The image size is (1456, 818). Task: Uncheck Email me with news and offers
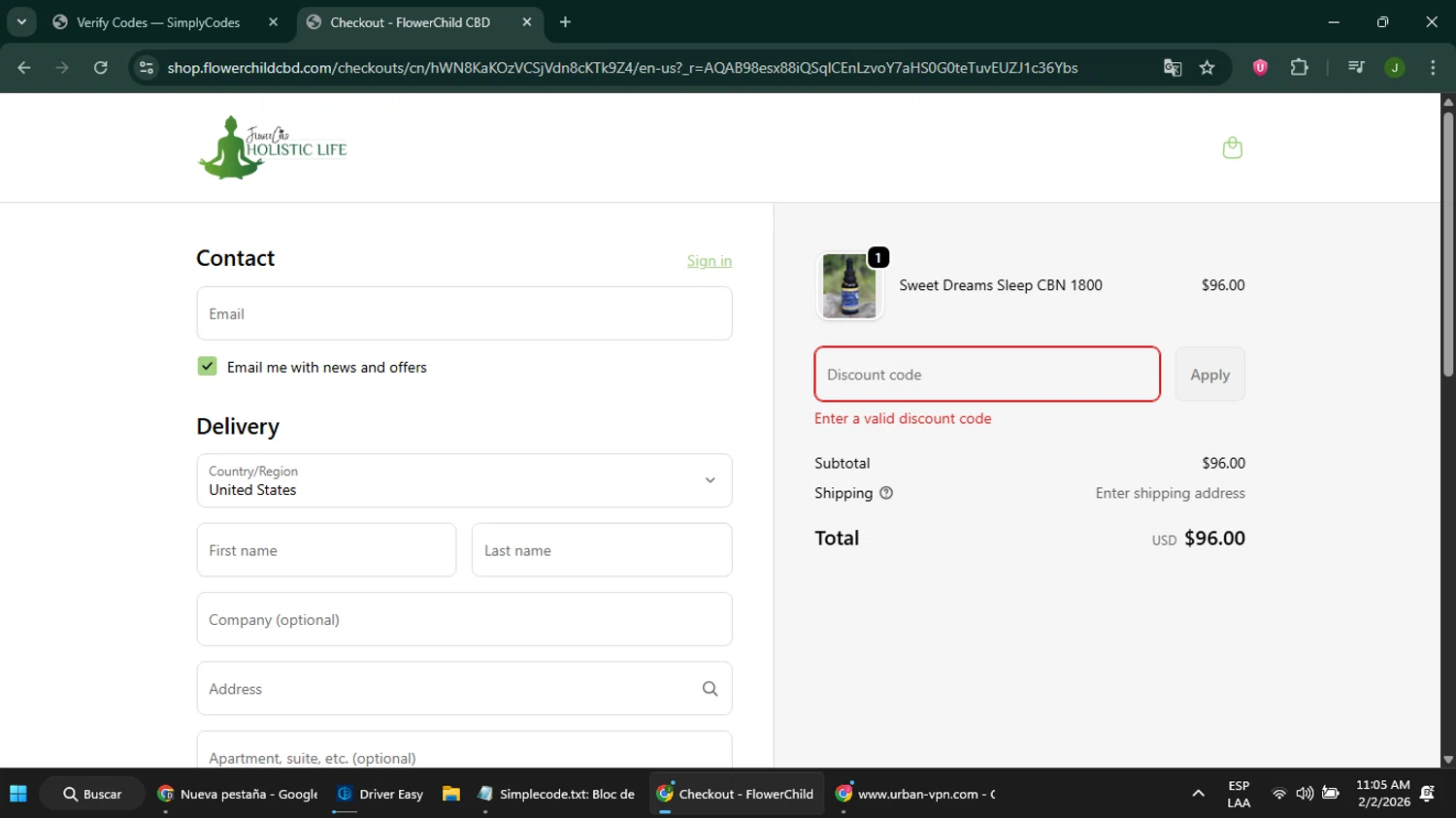pos(207,366)
